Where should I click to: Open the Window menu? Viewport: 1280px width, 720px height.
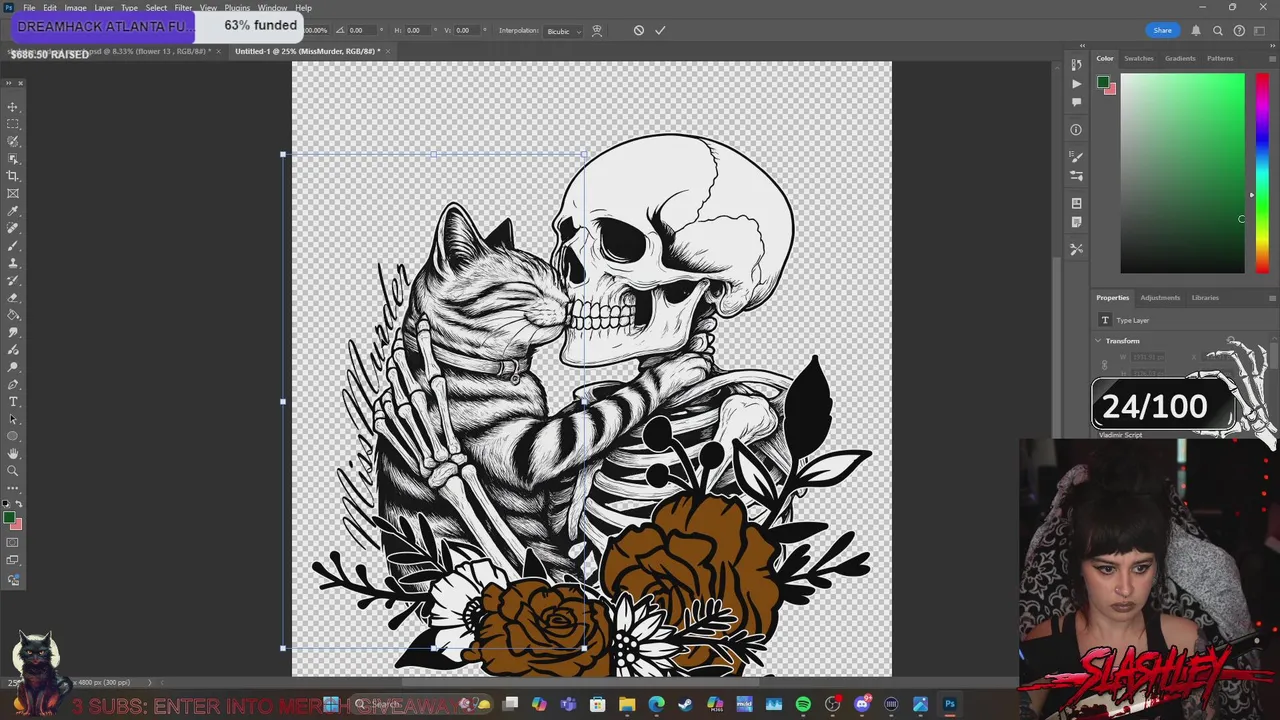[x=272, y=8]
